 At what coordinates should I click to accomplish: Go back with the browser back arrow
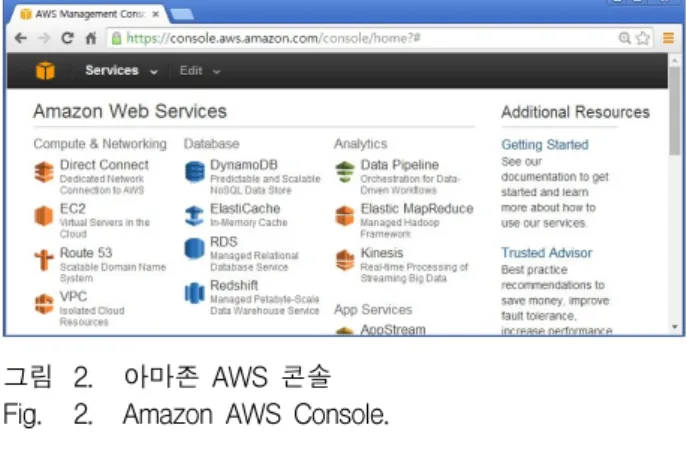(21, 38)
